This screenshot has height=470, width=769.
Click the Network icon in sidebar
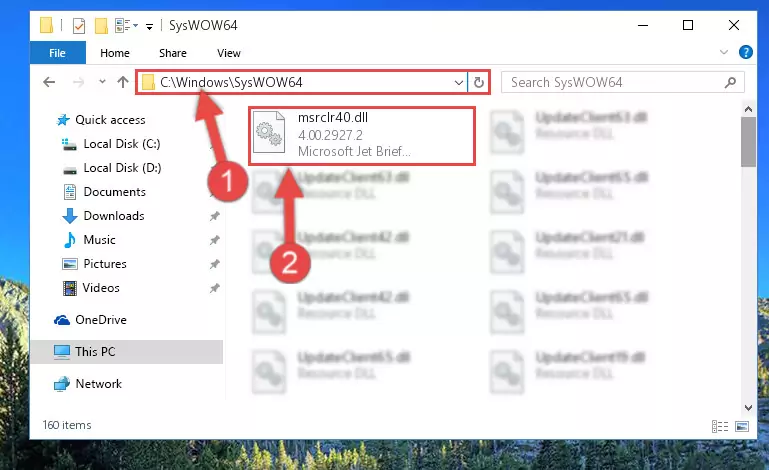click(62, 384)
